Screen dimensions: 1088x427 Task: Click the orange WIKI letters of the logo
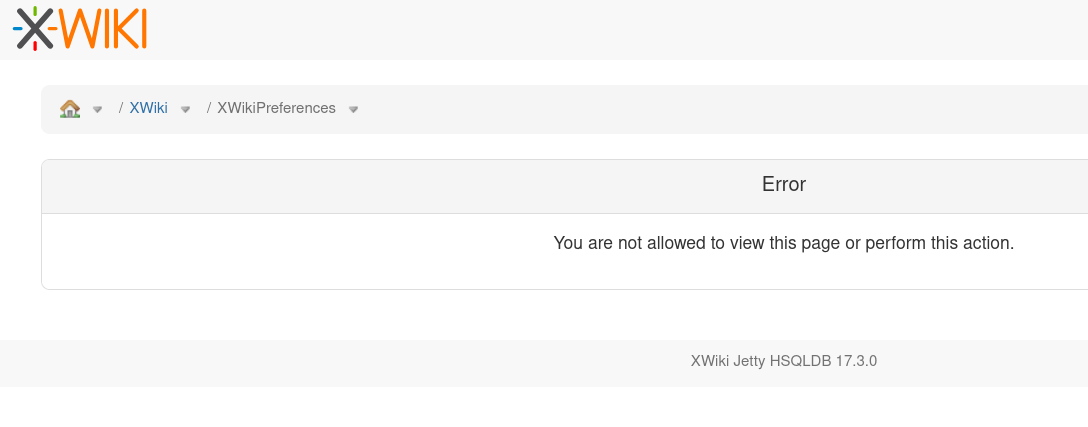coord(104,28)
